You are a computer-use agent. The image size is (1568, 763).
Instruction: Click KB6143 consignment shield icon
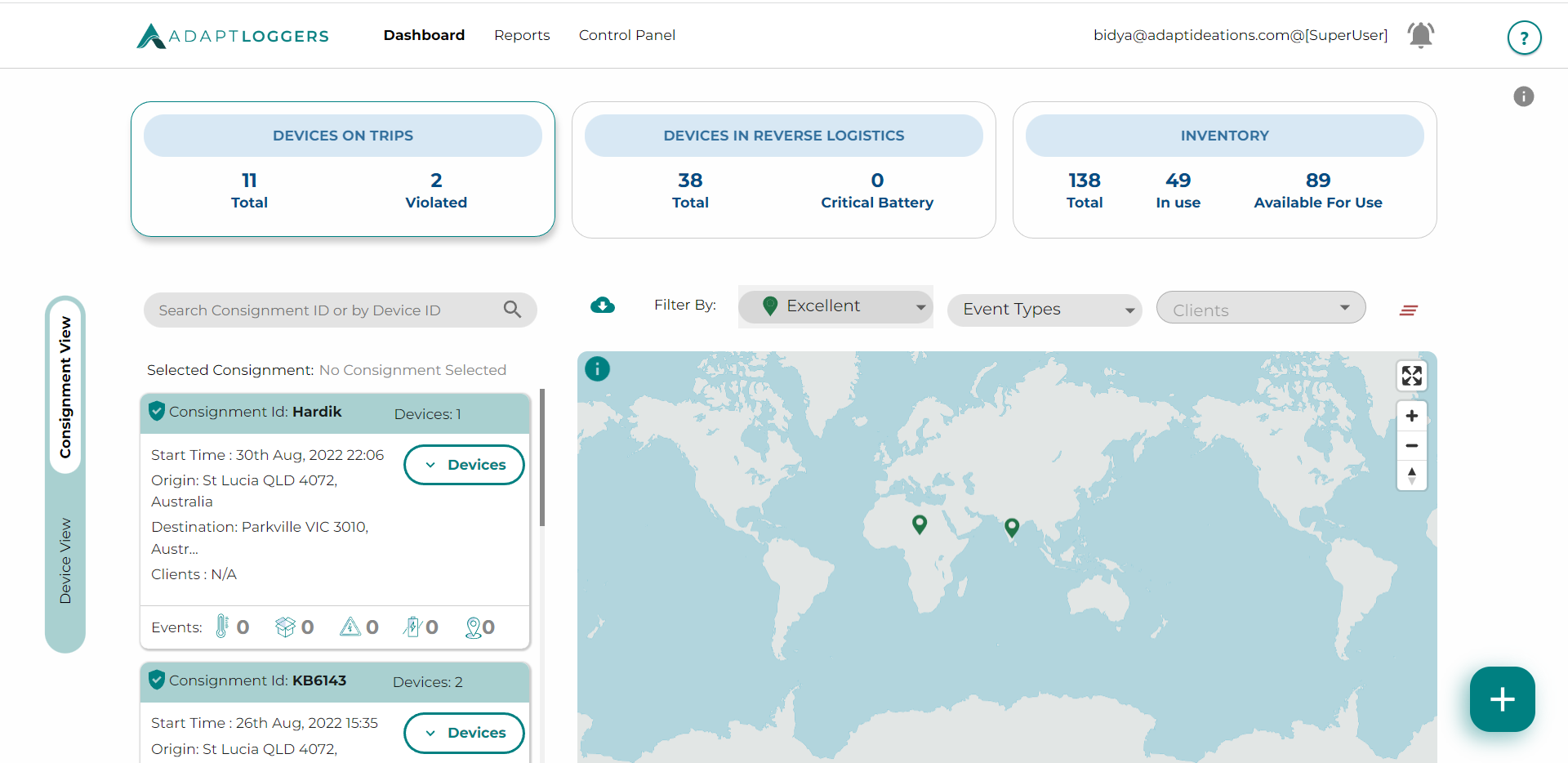click(157, 680)
